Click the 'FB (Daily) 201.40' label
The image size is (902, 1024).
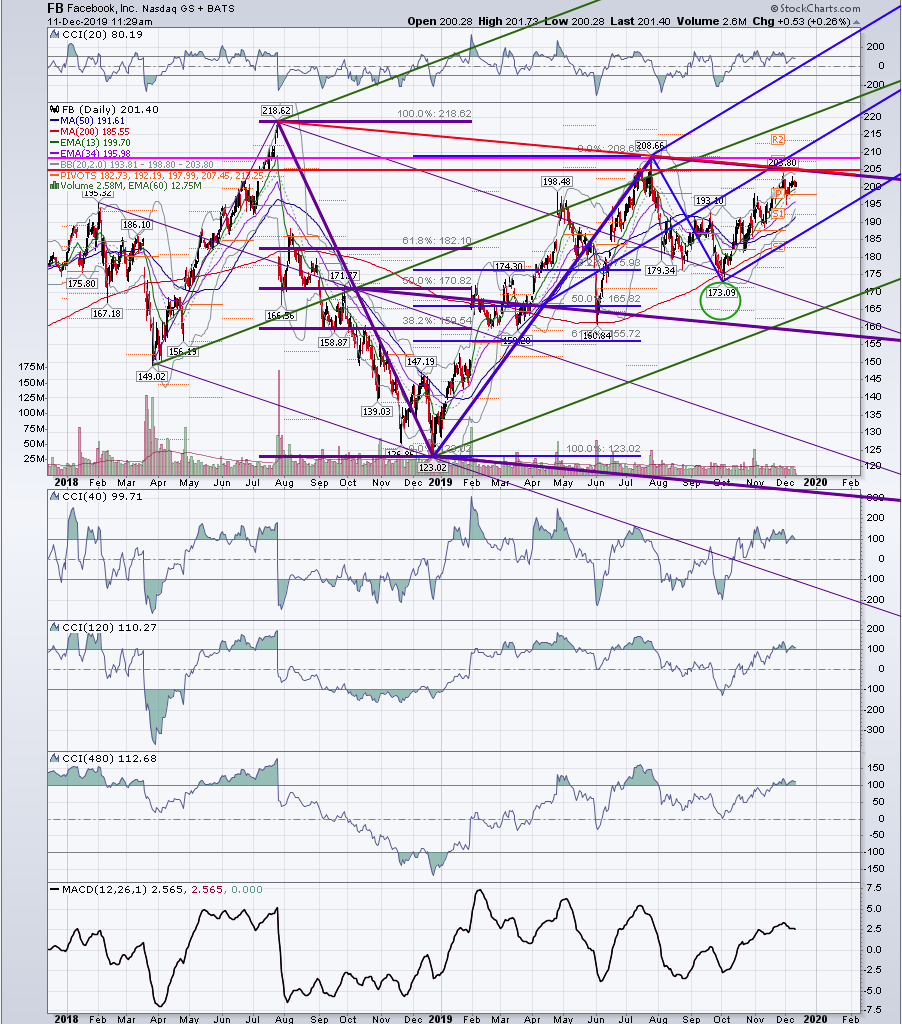[110, 110]
